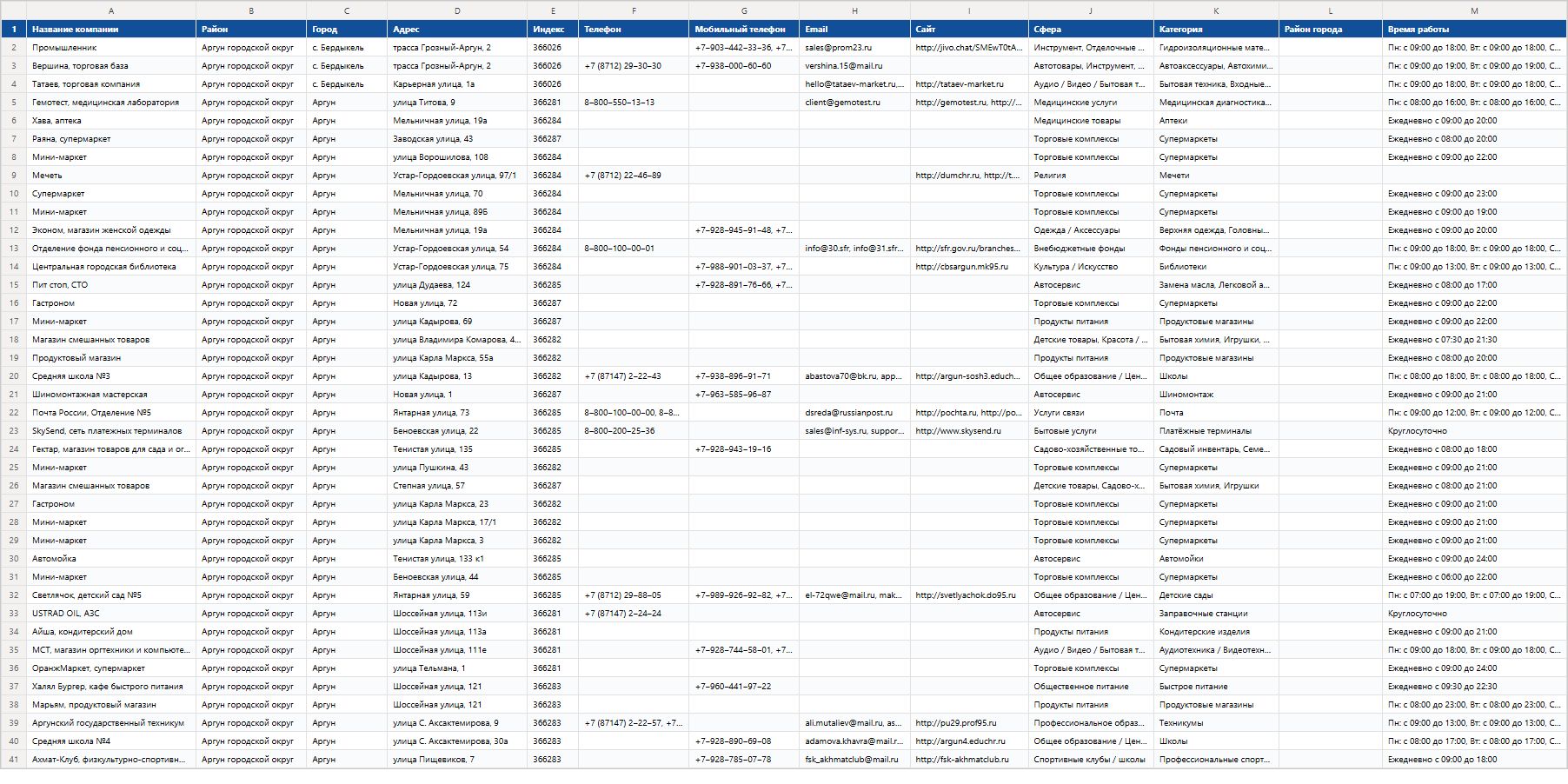Click the 'Категория' header cell
Viewport: 1568px width, 784px height.
(1216, 29)
